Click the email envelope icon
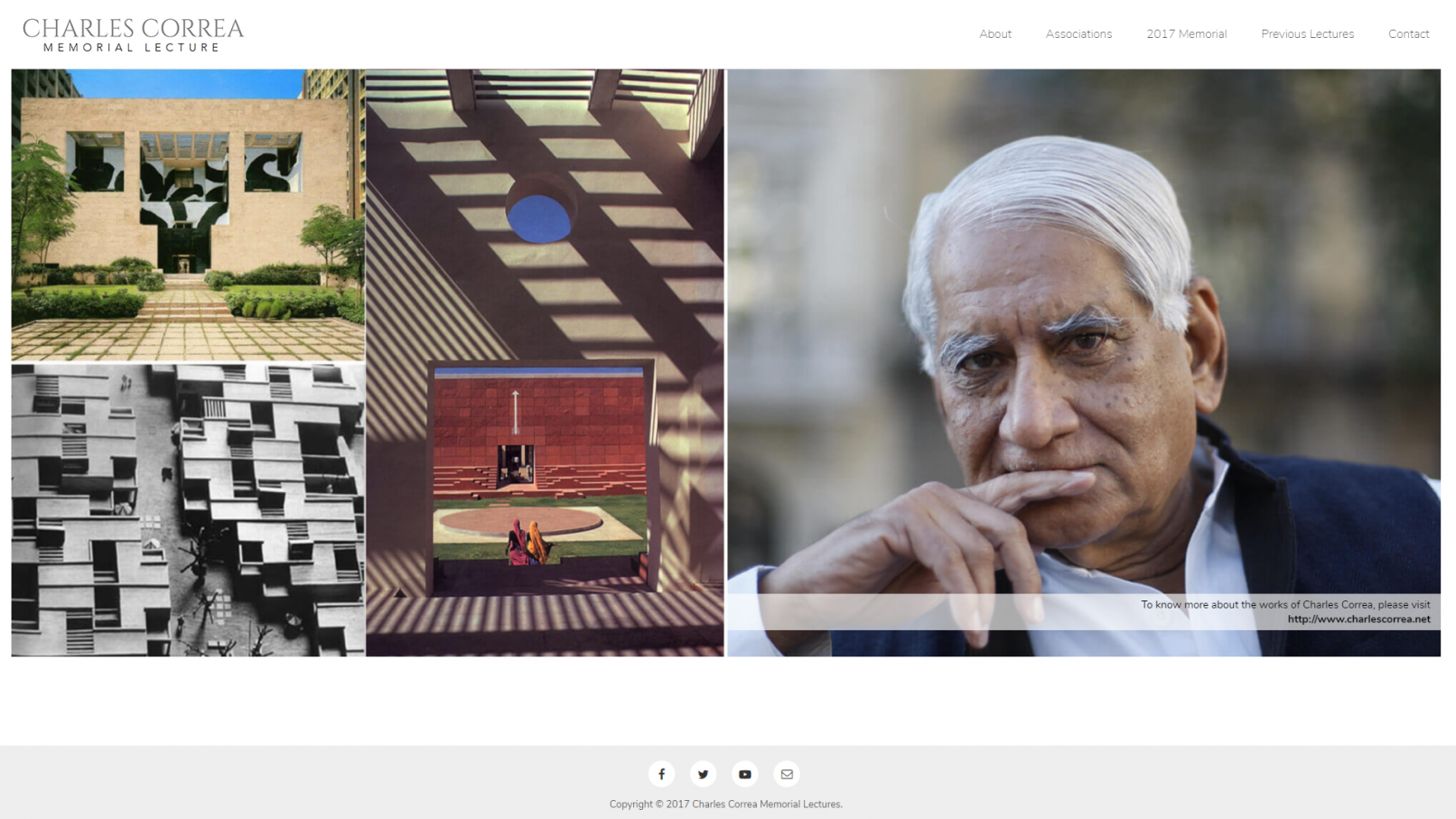 click(x=787, y=774)
